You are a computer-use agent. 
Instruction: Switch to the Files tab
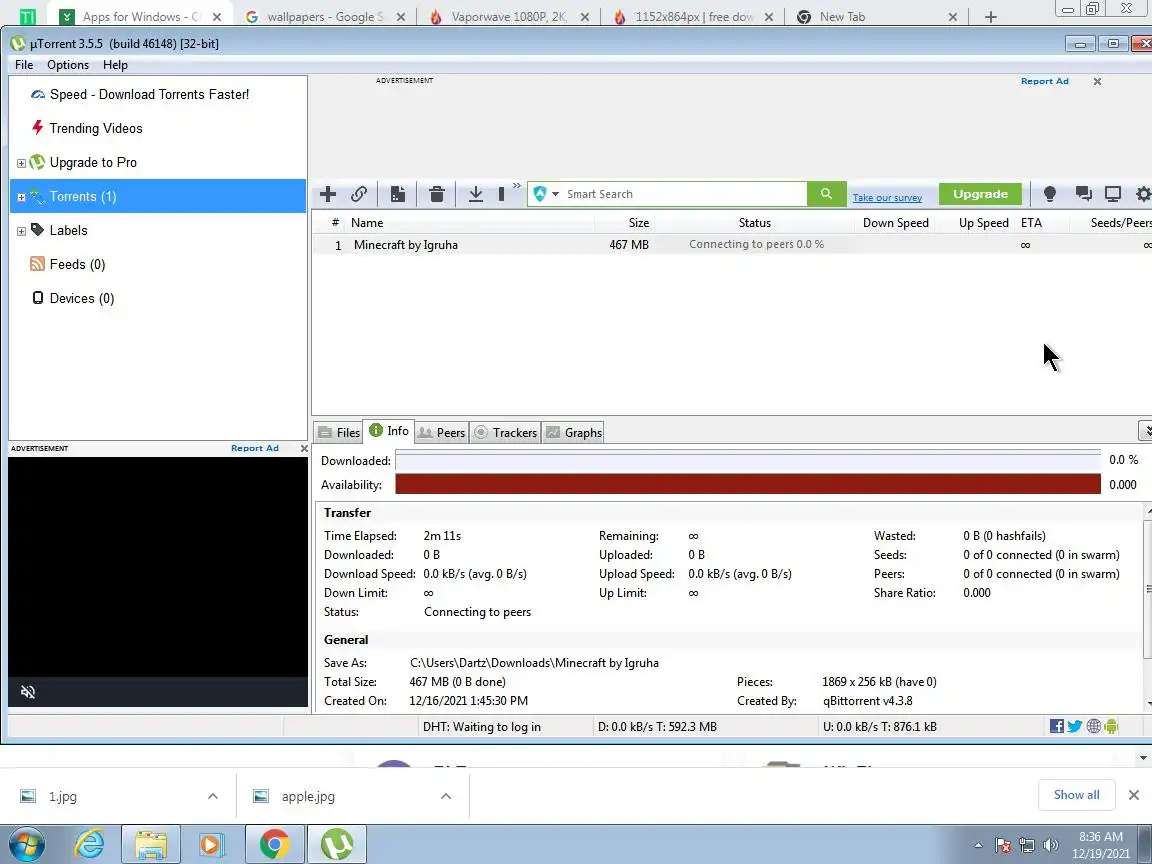click(339, 433)
